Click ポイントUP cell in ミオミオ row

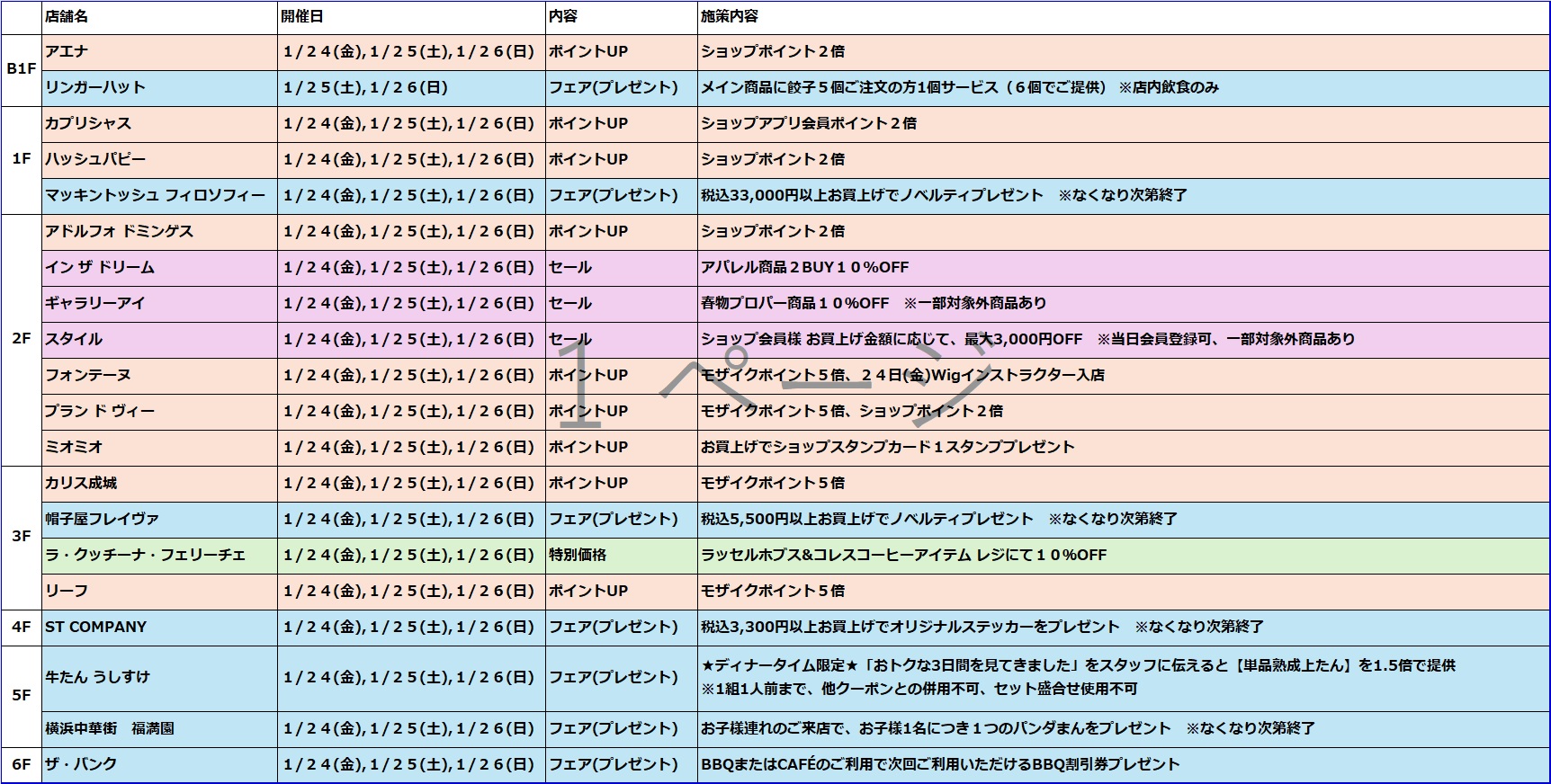621,448
